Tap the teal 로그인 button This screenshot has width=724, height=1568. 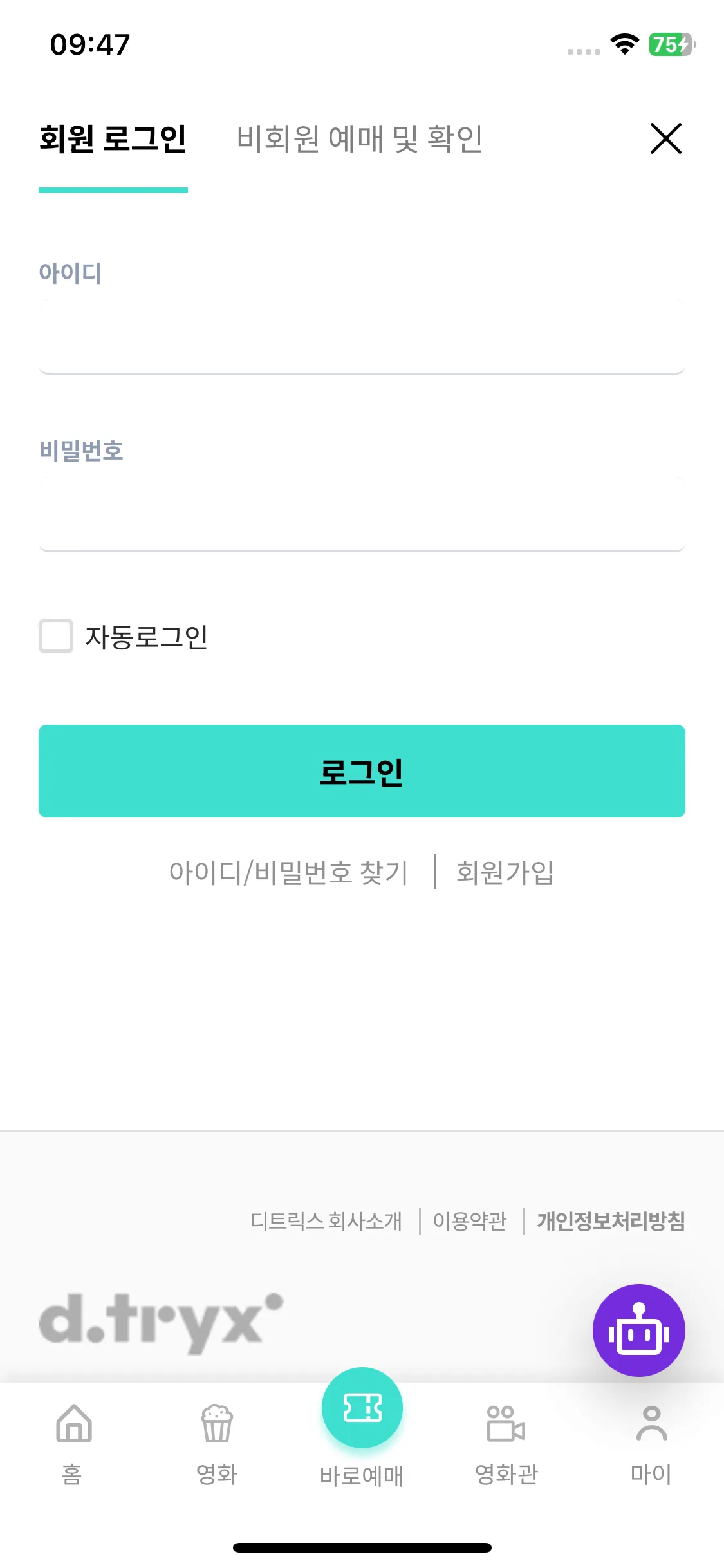pyautogui.click(x=362, y=771)
